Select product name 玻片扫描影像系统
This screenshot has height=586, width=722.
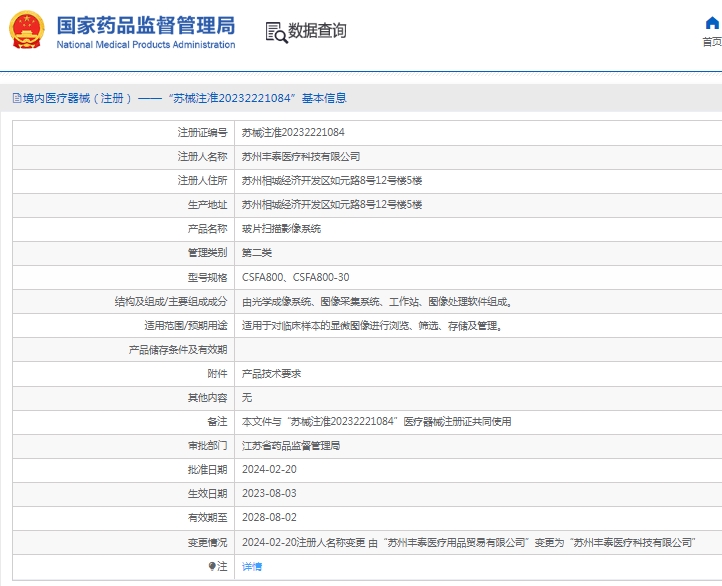(281, 228)
